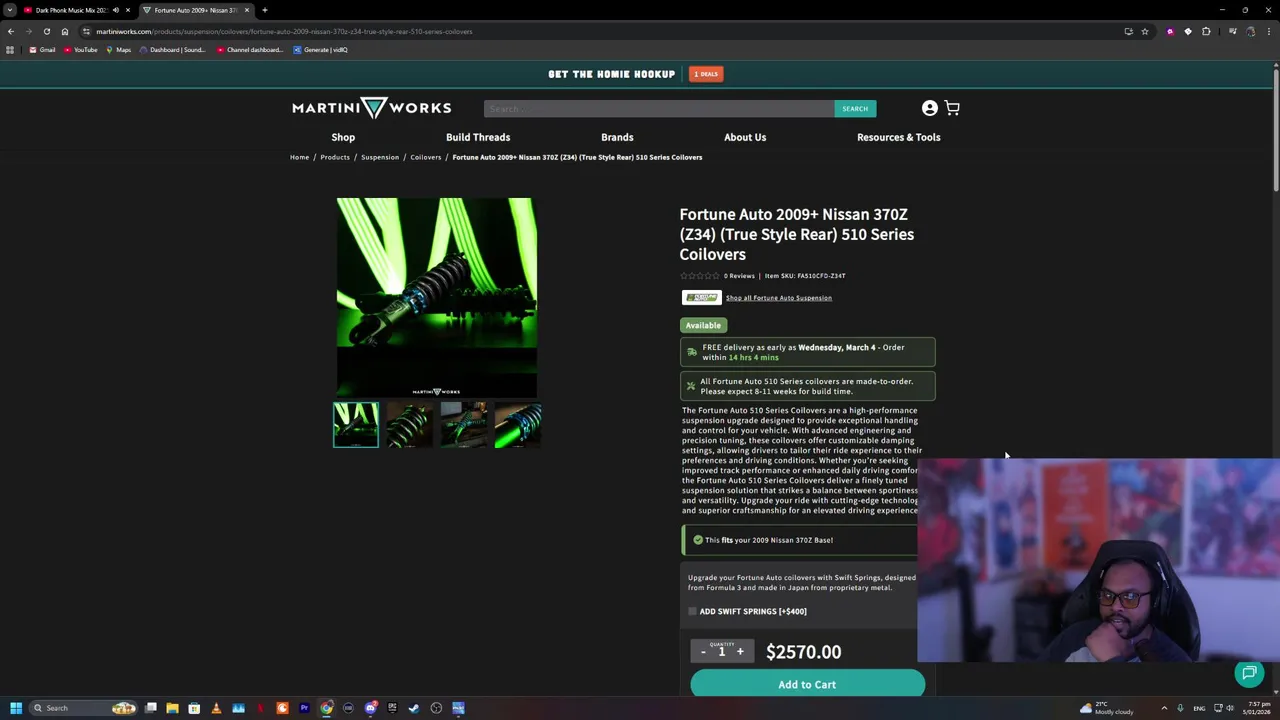This screenshot has height=720, width=1280.
Task: Open media control icon in Chrome toolbar
Action: pos(1232,31)
